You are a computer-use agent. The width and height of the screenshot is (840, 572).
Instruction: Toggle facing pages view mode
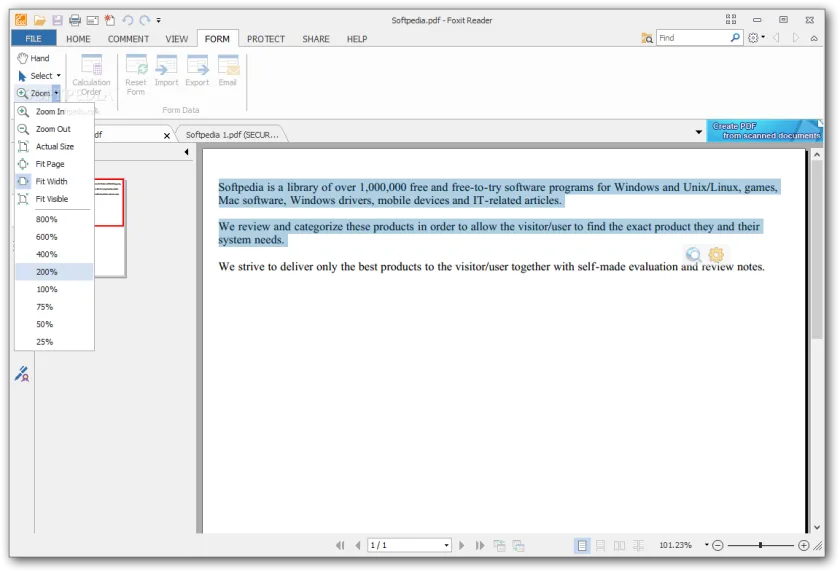pyautogui.click(x=619, y=545)
